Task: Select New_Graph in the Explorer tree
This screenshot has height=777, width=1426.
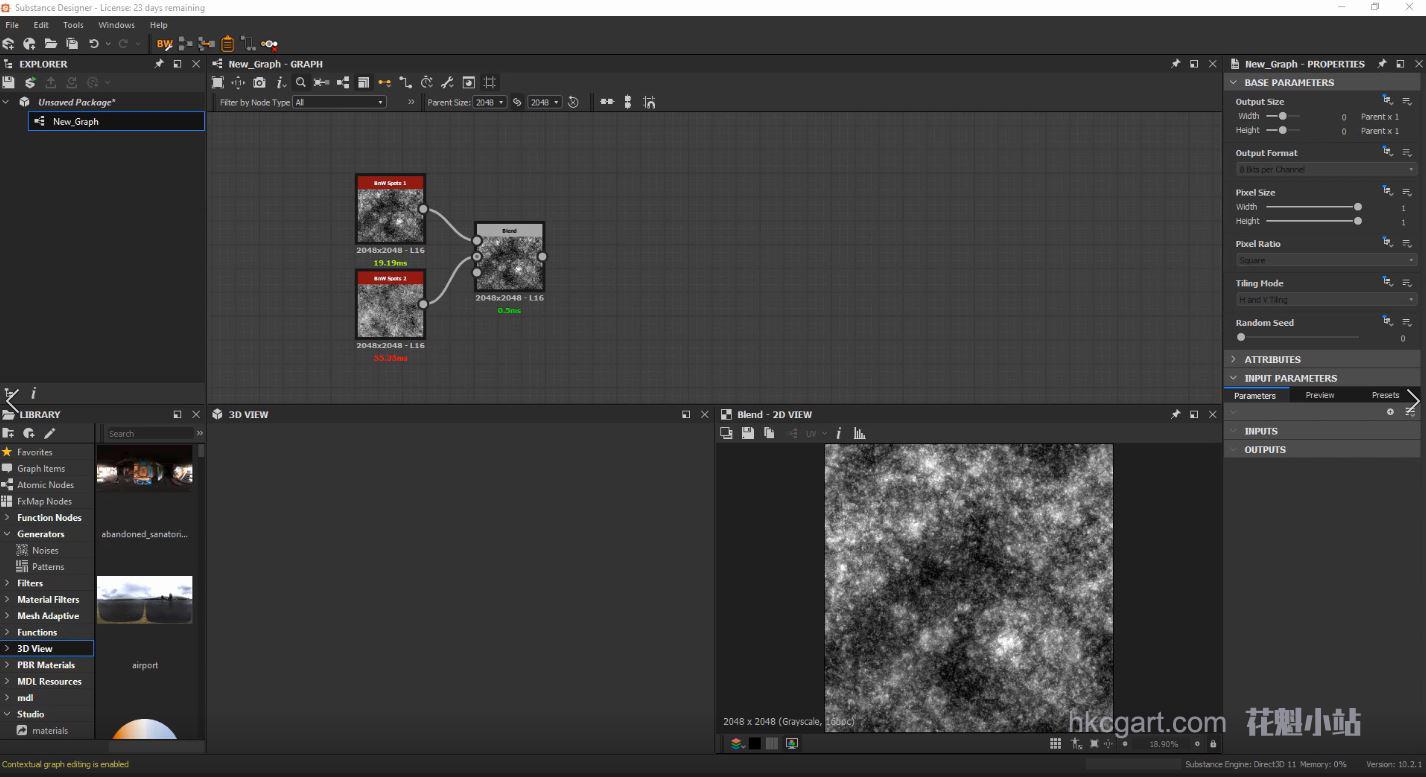Action: [x=116, y=121]
